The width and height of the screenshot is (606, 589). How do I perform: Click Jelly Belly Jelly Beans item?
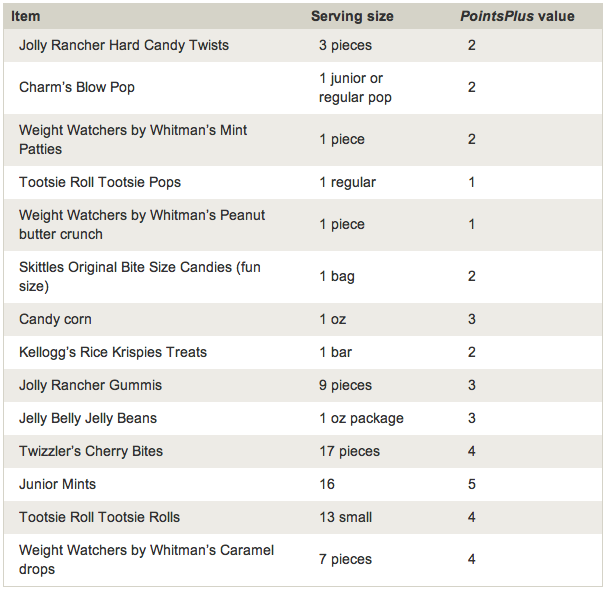(88, 418)
